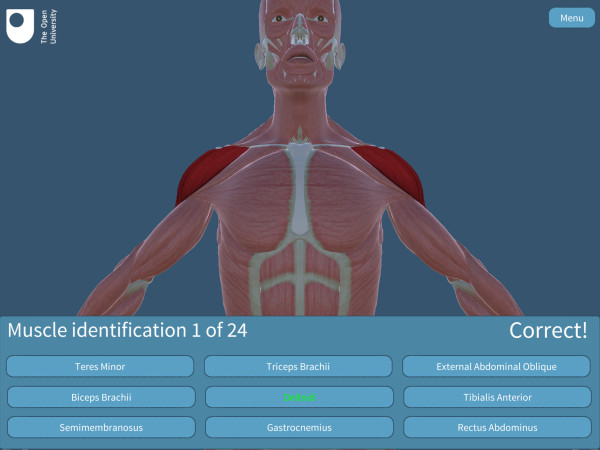600x450 pixels.
Task: Click the 'Muscle identification 1 of 24' heading
Action: pos(127,331)
